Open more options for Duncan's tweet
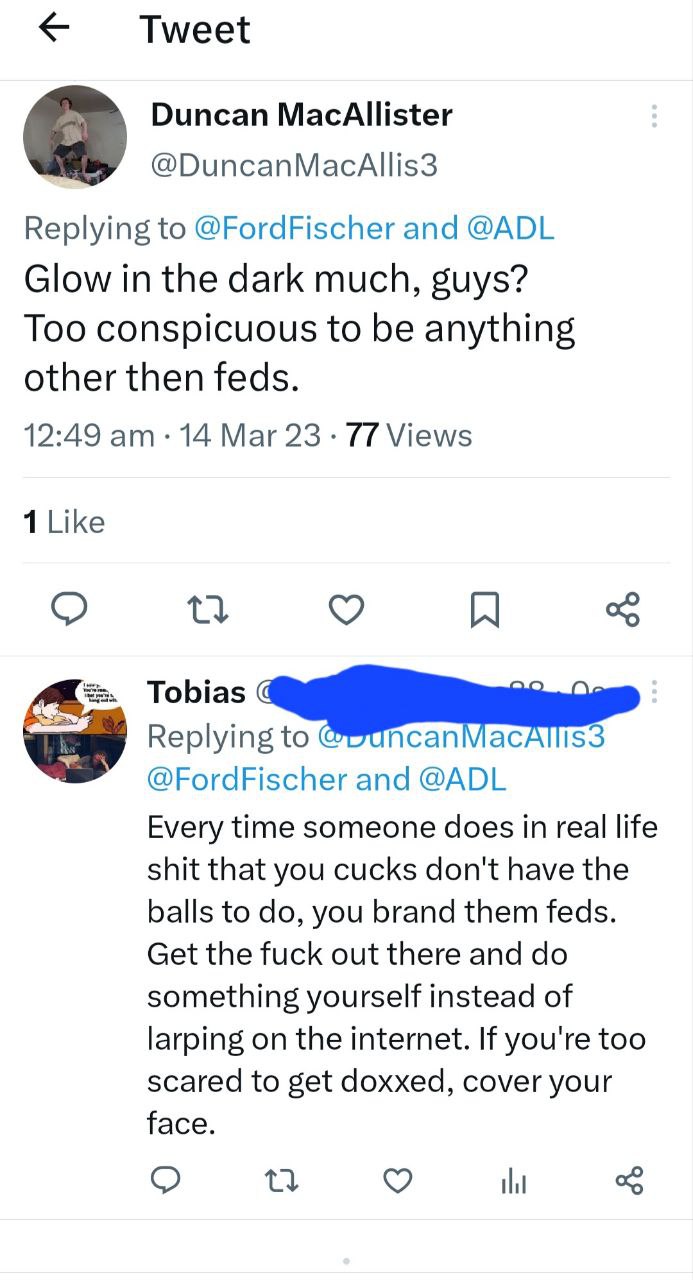The image size is (693, 1280). 654,116
